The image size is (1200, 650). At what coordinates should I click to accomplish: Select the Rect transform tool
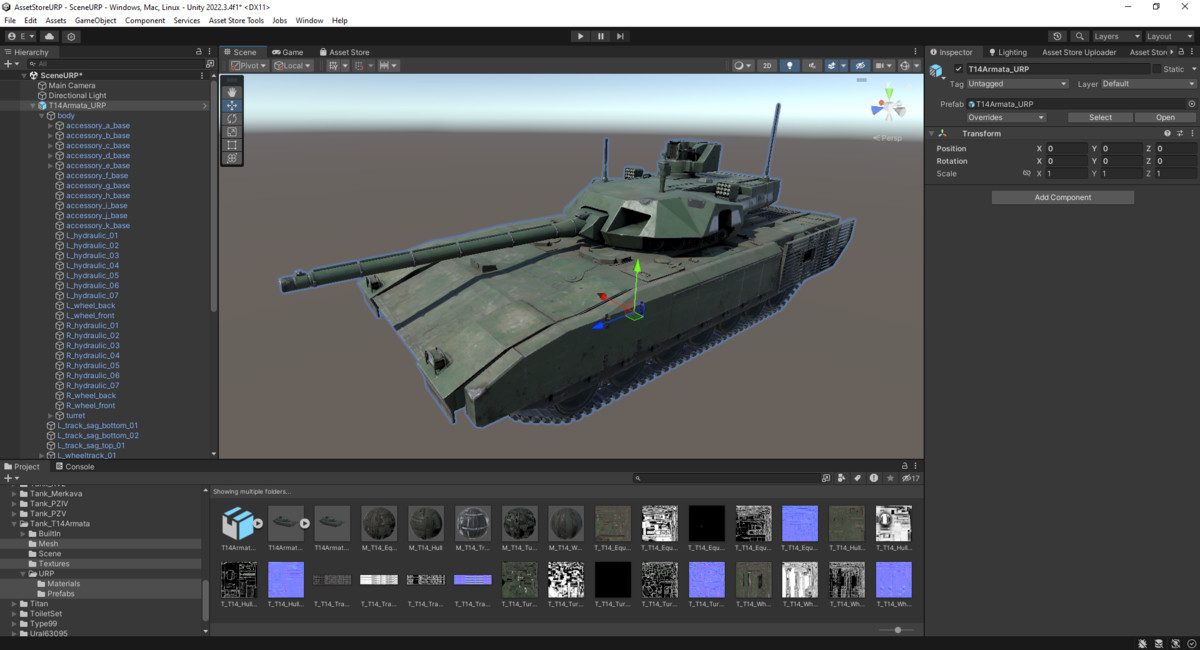[232, 144]
